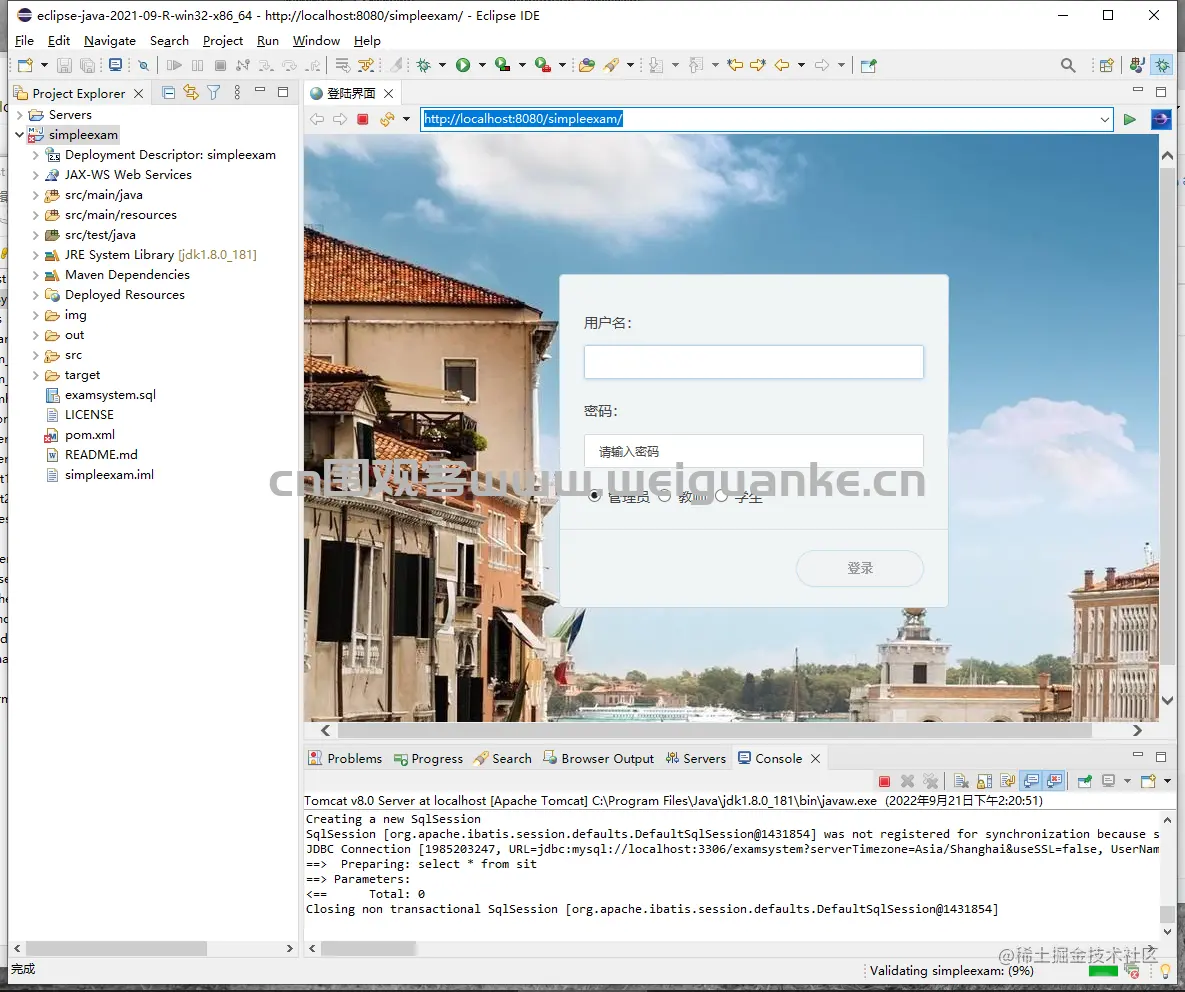Toggle Show Console on standard error
This screenshot has width=1185, height=992.
(x=1055, y=781)
